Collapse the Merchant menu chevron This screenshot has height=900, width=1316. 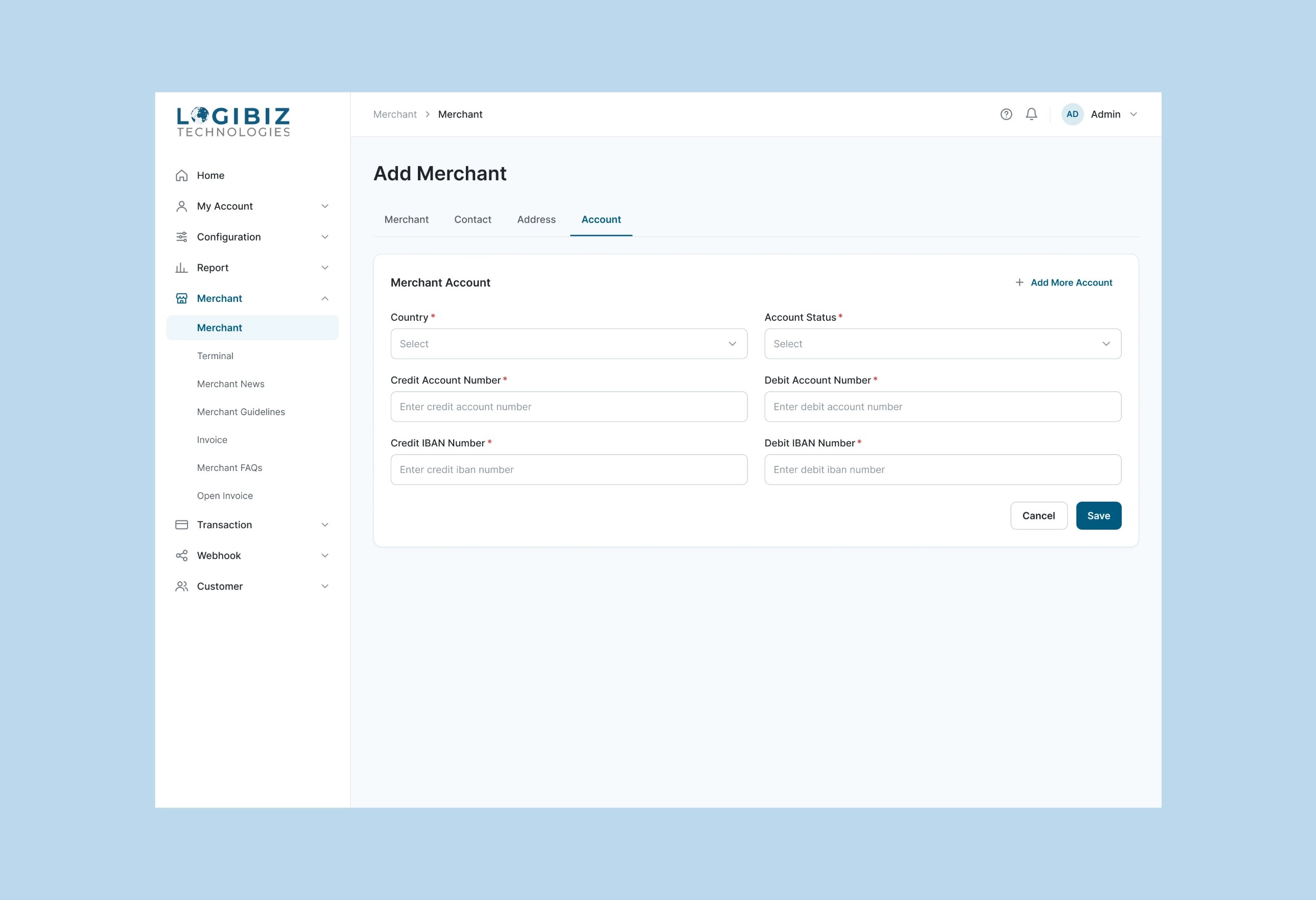pos(324,298)
